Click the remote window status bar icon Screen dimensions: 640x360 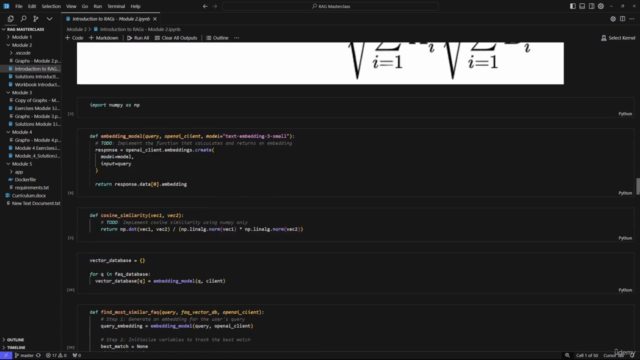(6, 356)
